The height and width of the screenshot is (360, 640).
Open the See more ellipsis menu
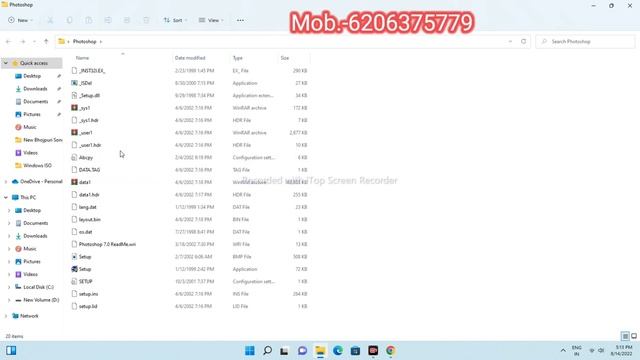[x=240, y=20]
